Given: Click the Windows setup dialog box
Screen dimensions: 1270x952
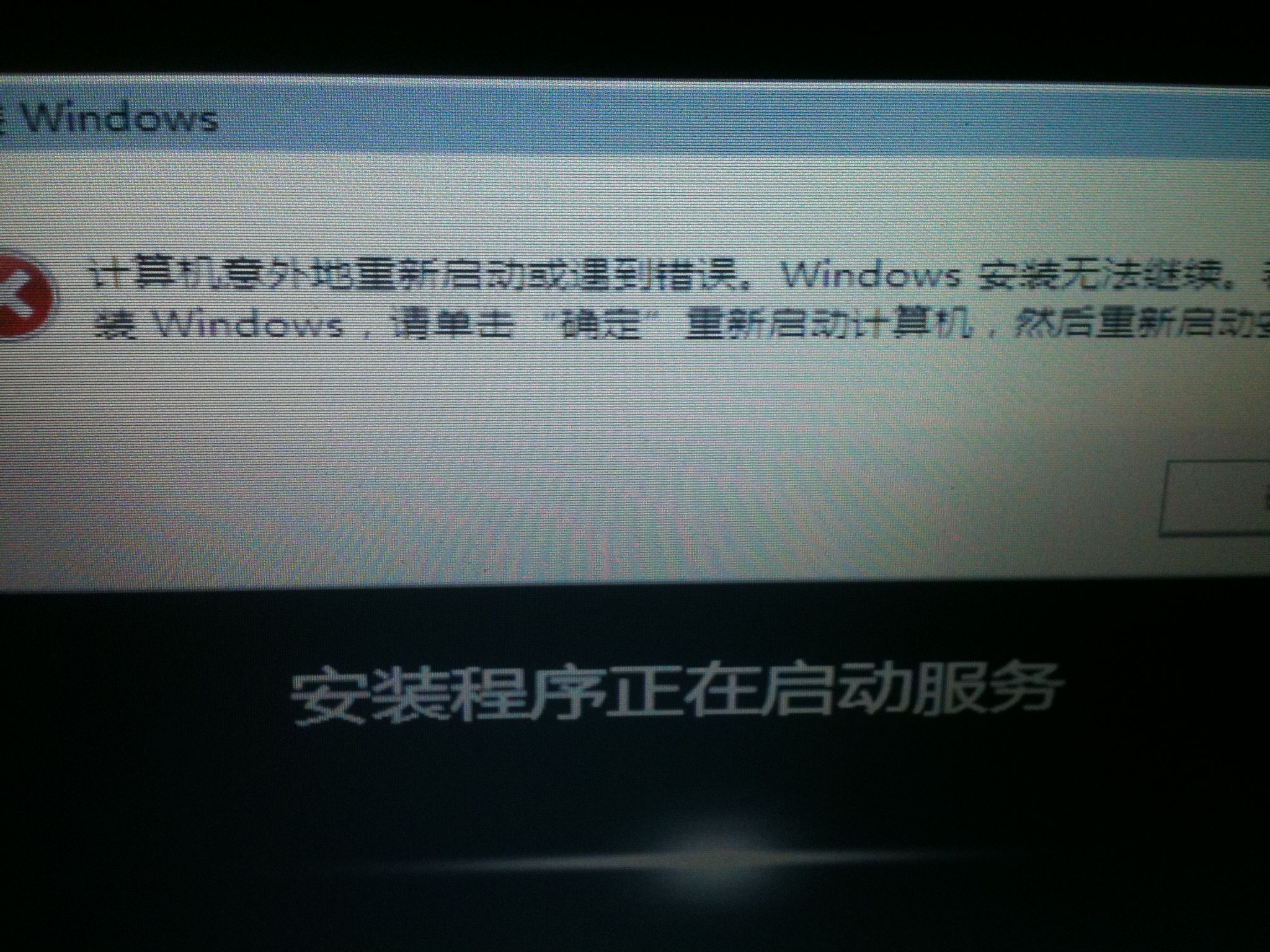Looking at the screenshot, I should click(x=635, y=300).
